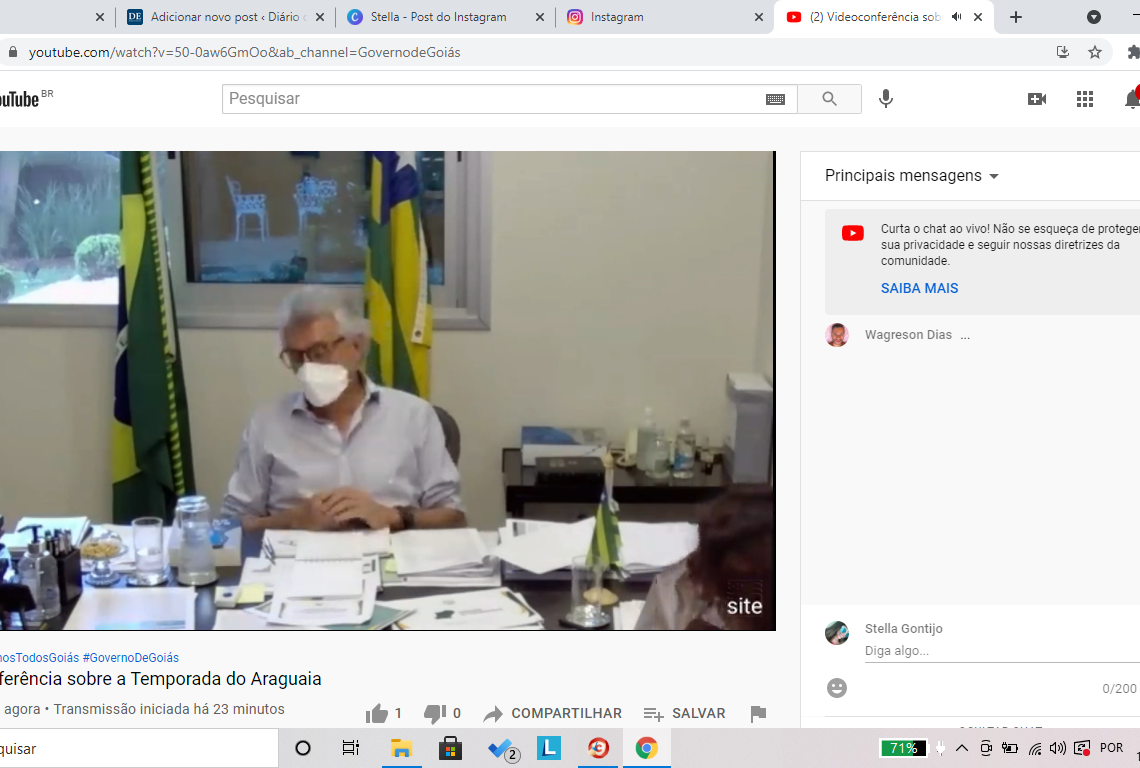The height and width of the screenshot is (768, 1140).
Task: Click the '0/200' chat character counter
Action: pos(1119,689)
